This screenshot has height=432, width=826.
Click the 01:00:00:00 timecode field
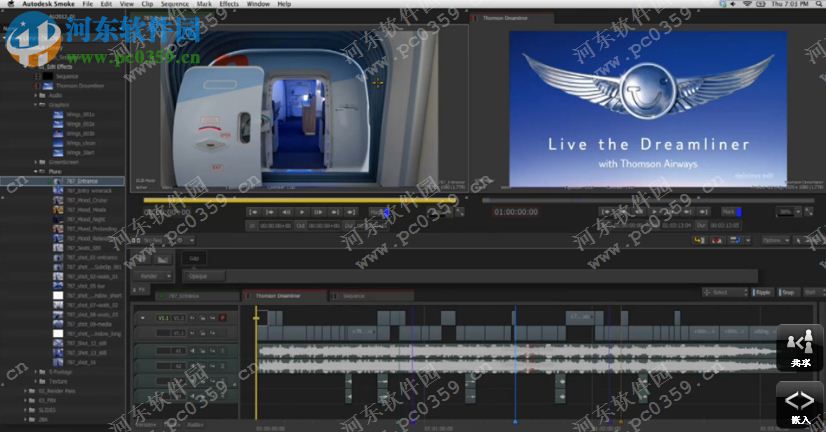[516, 212]
